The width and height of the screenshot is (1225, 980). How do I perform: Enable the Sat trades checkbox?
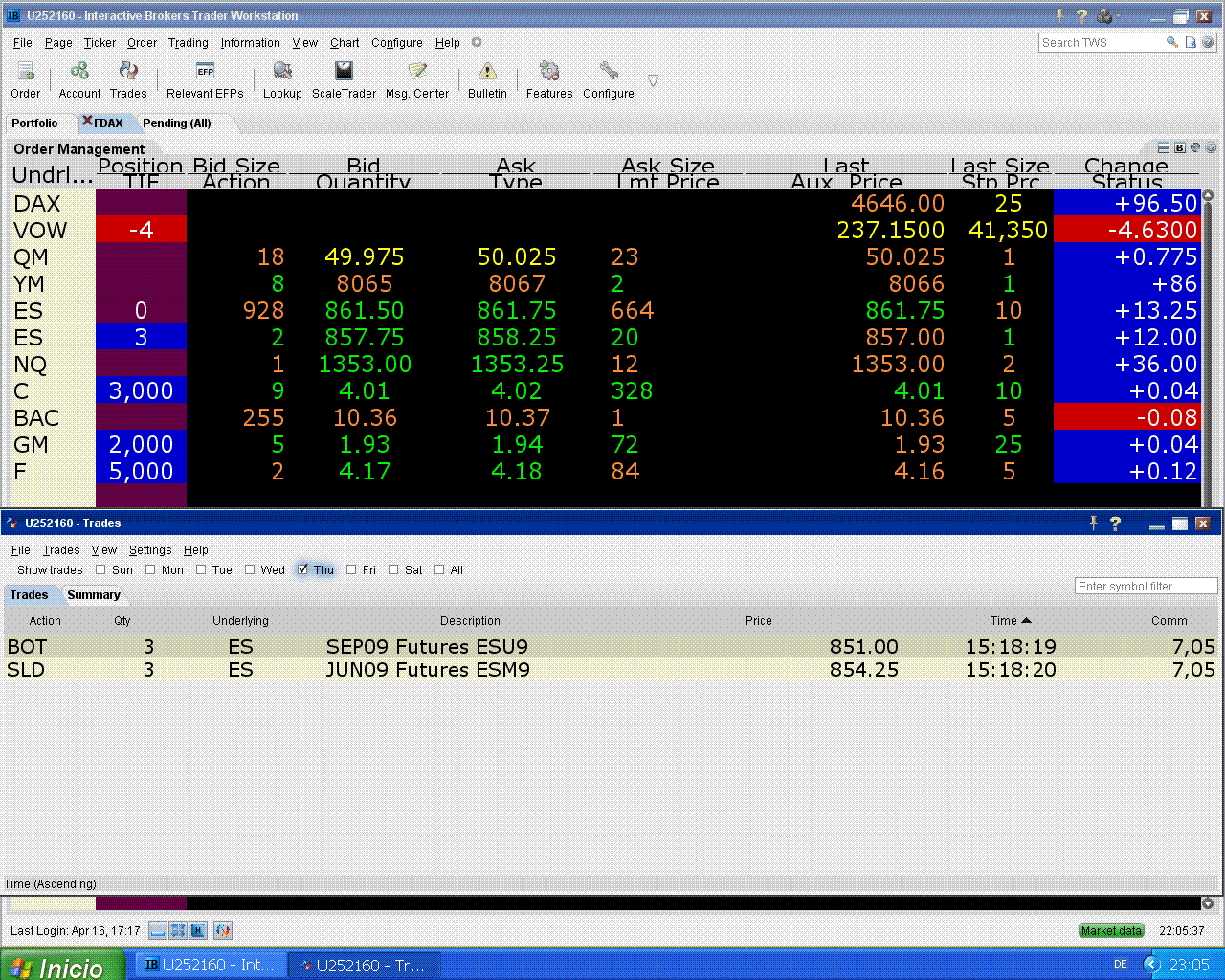point(393,569)
